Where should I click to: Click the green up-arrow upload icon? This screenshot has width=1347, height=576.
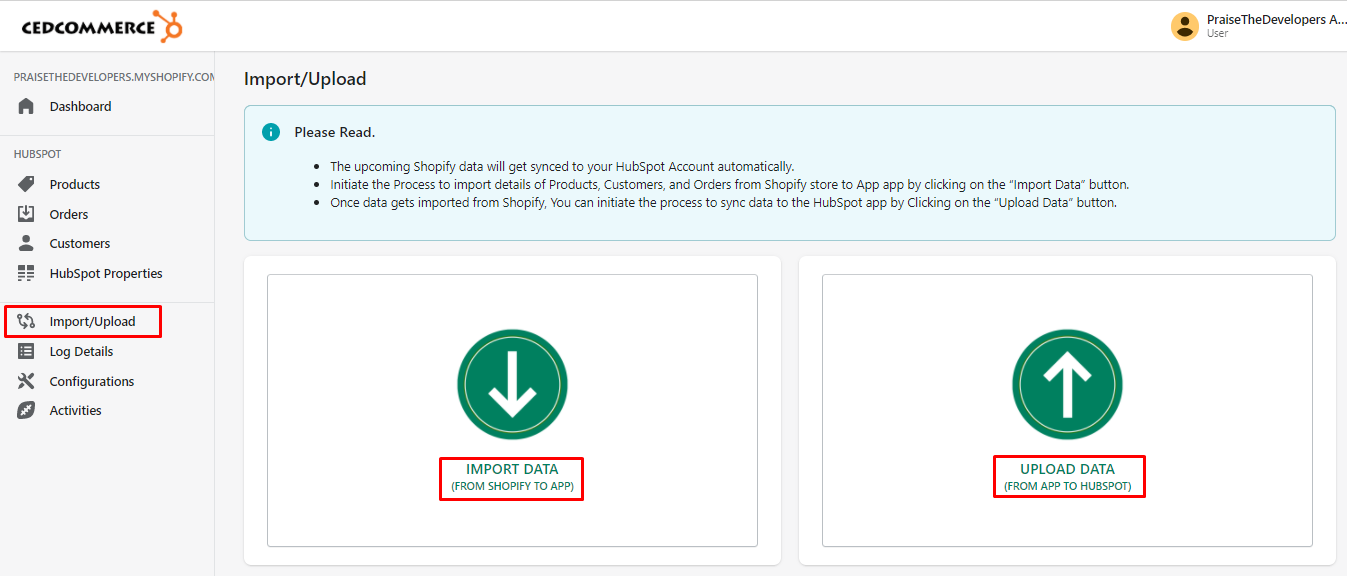[x=1067, y=385]
